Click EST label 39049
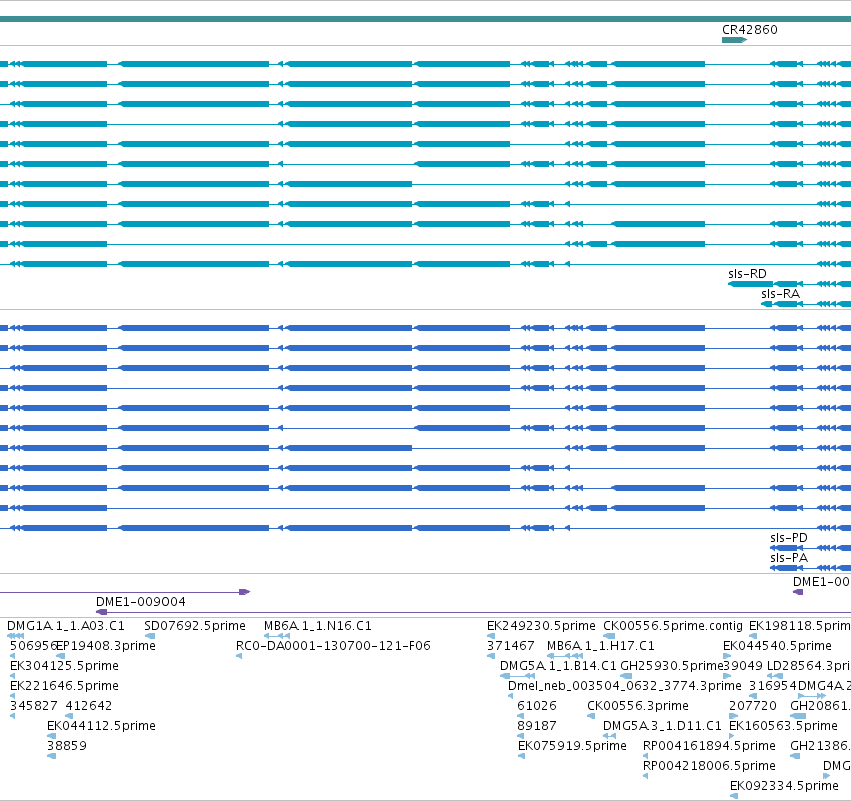Viewport: 851px width, 801px height. pyautogui.click(x=743, y=666)
